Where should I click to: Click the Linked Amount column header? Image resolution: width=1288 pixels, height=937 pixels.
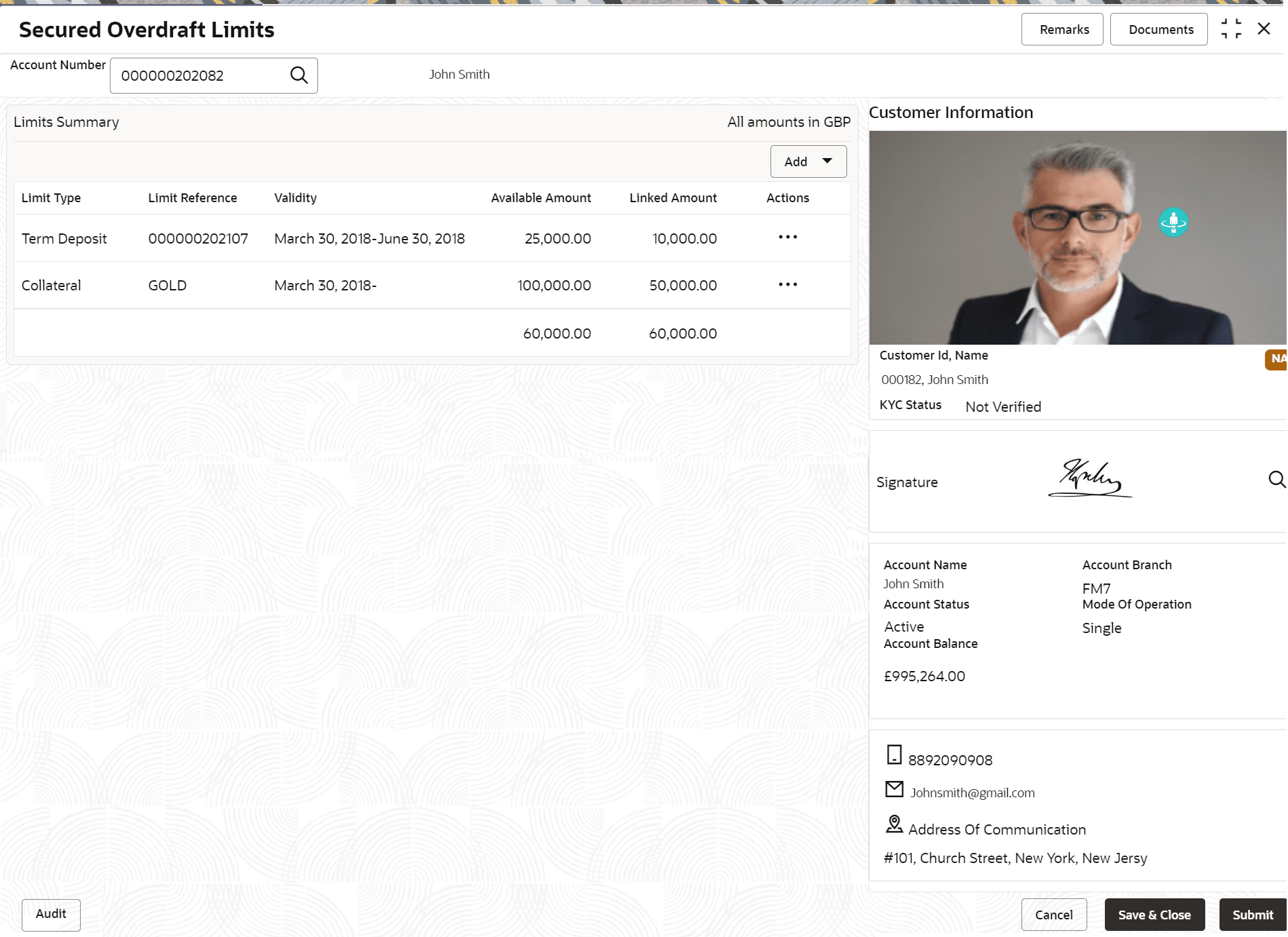point(673,198)
